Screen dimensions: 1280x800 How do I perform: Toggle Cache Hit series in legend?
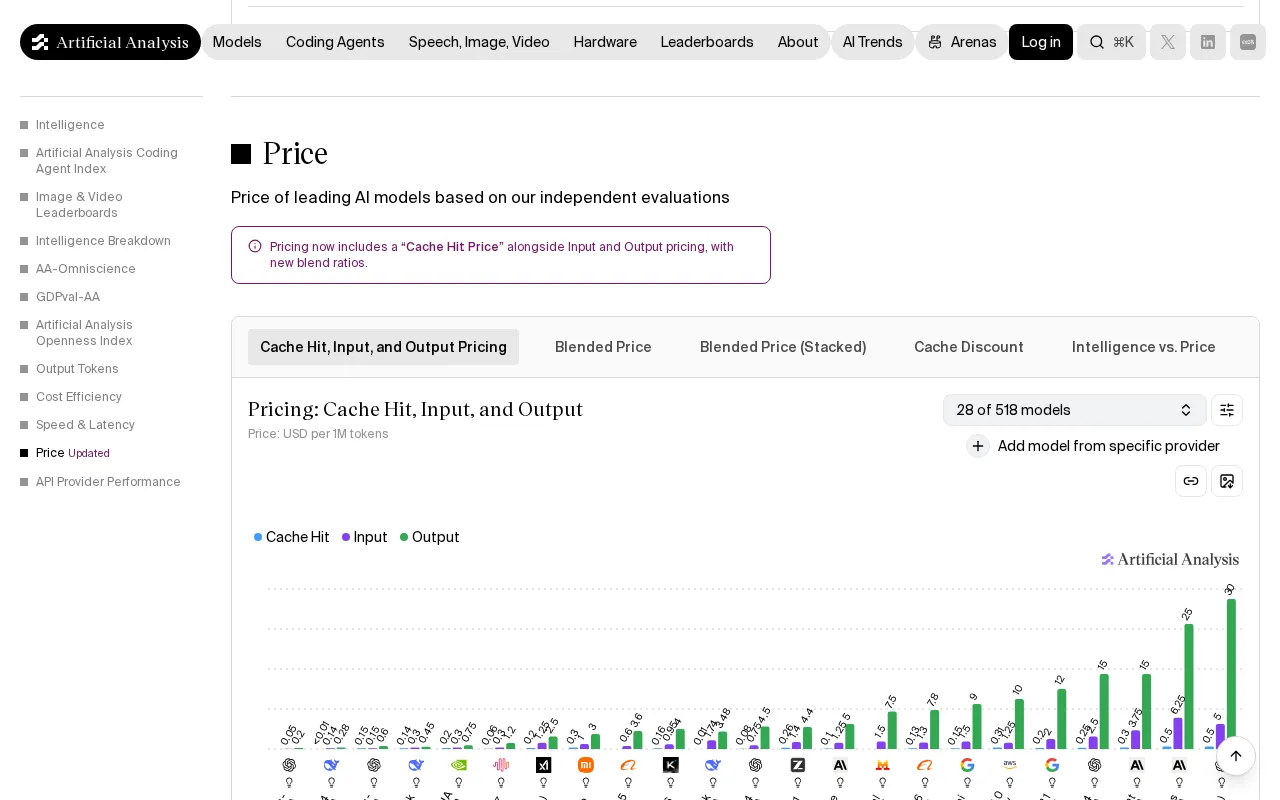[x=292, y=537]
